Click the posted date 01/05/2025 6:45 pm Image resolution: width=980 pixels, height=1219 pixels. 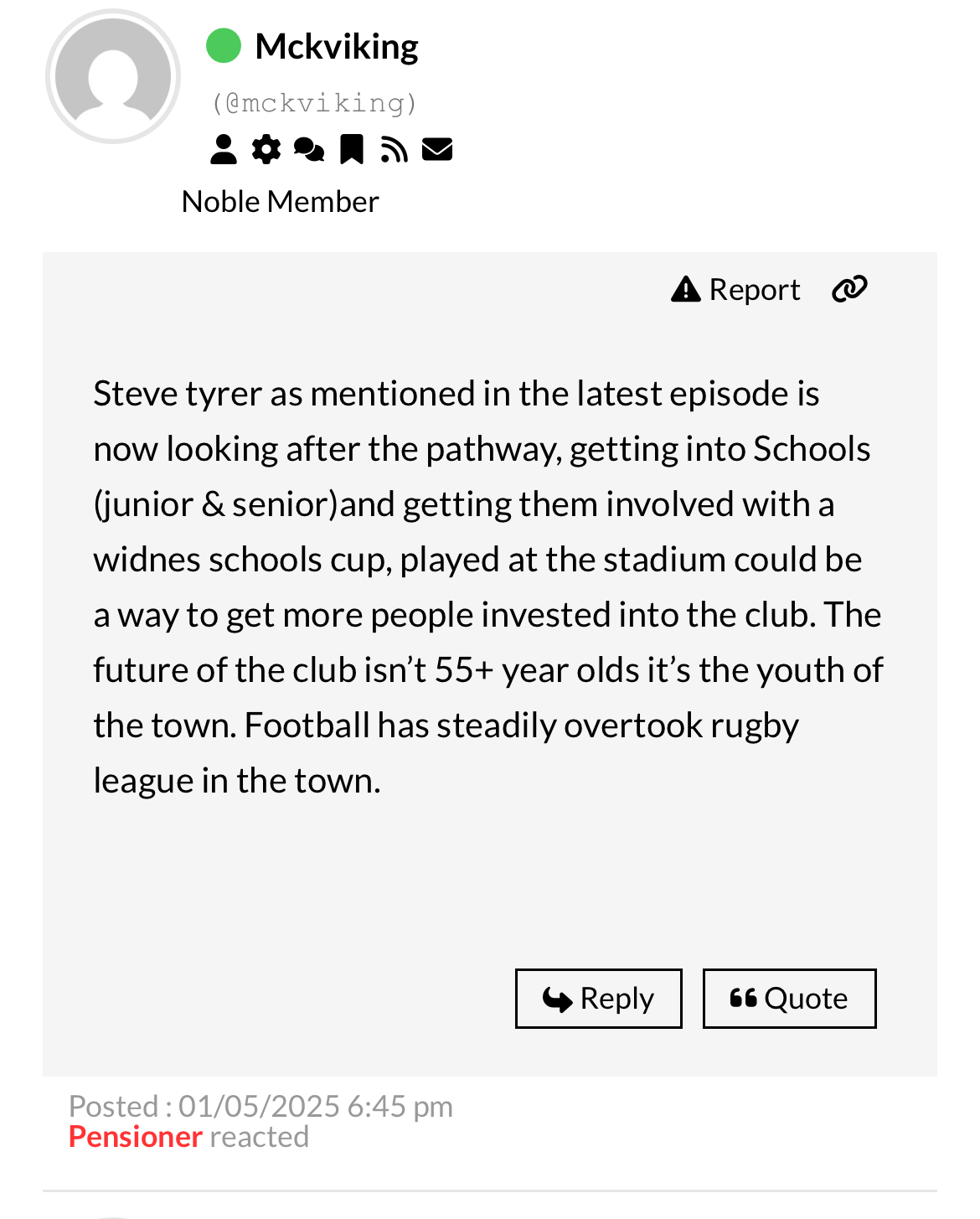point(316,1107)
